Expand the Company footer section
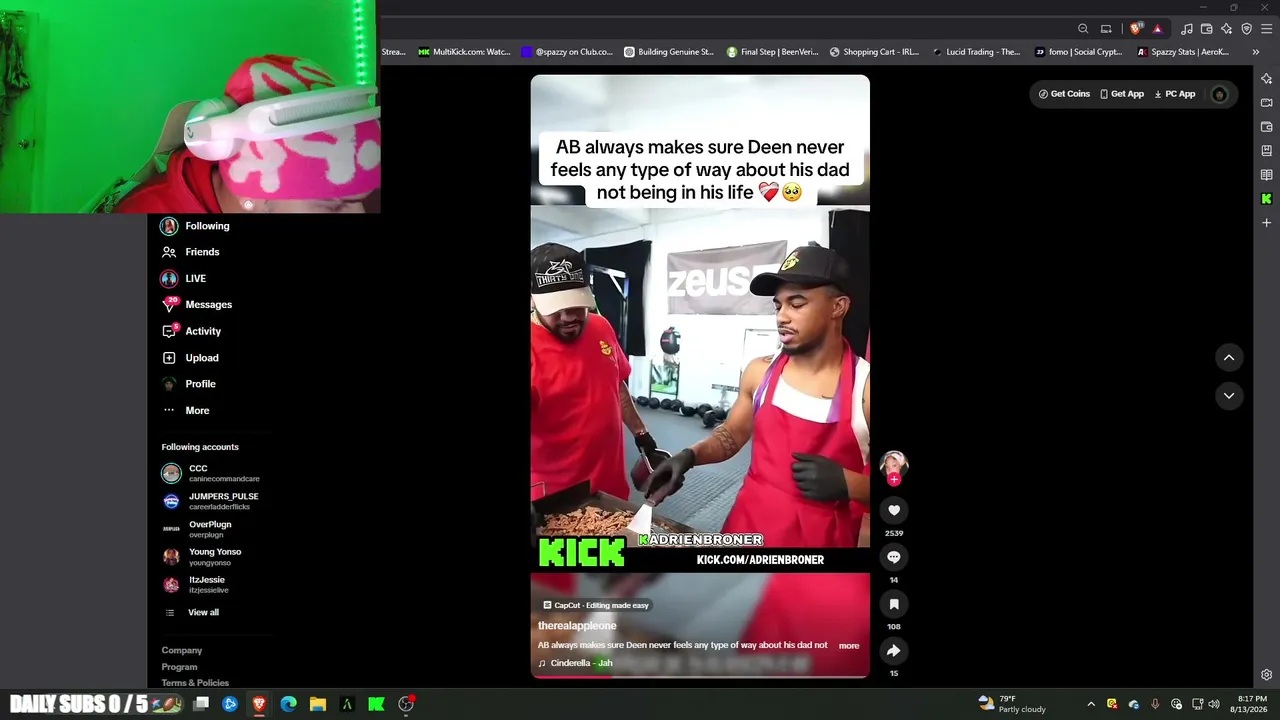 click(182, 650)
